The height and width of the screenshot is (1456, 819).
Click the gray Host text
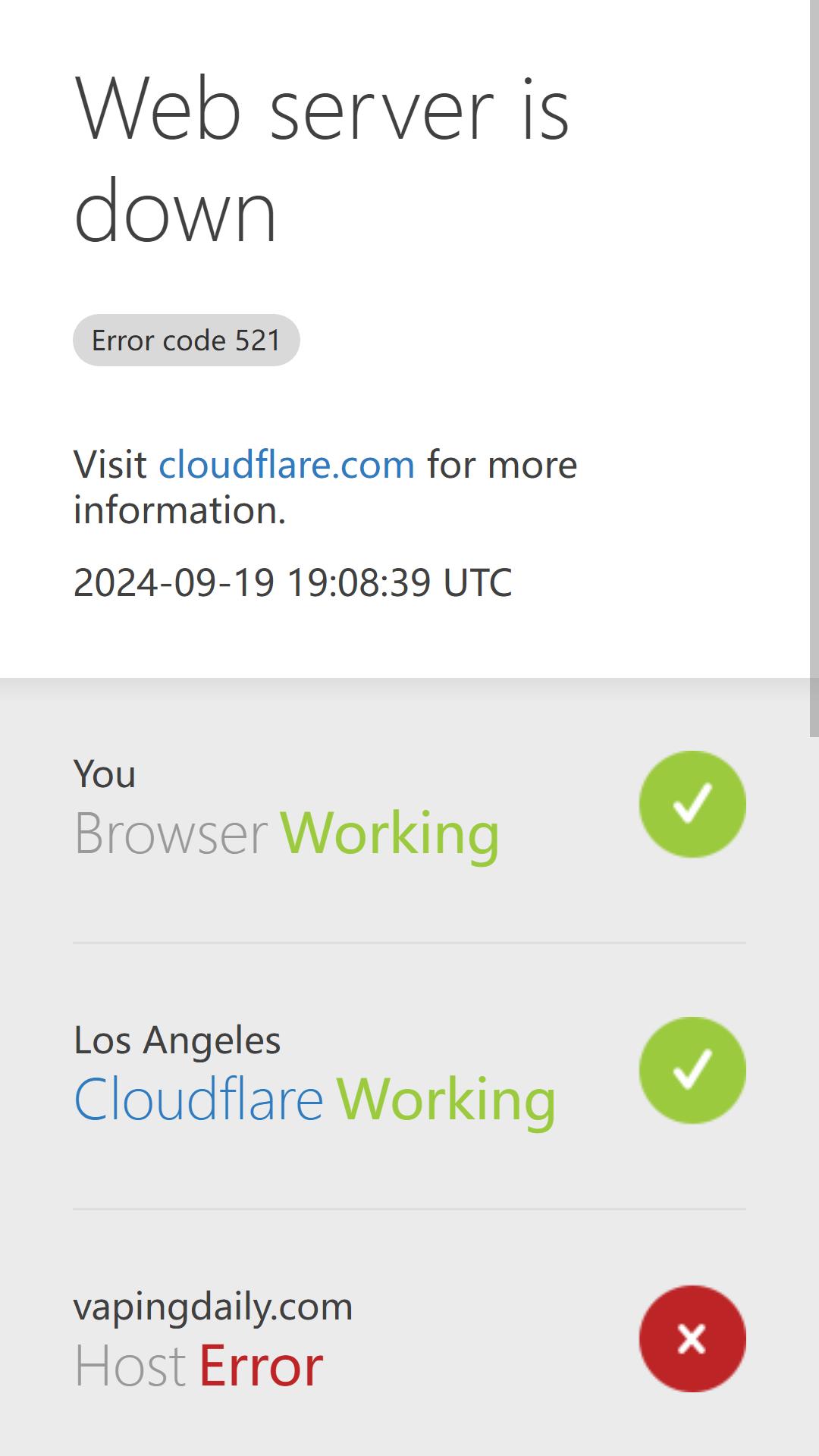[x=130, y=1366]
